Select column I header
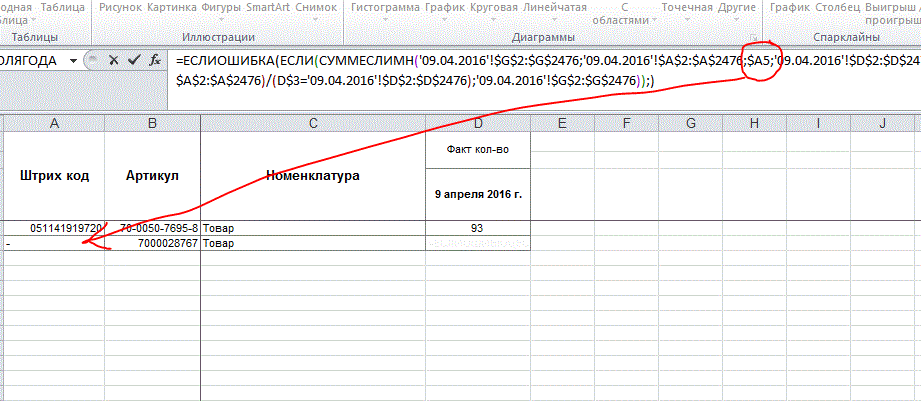Screen dimensions: 921x401 pyautogui.click(x=818, y=123)
